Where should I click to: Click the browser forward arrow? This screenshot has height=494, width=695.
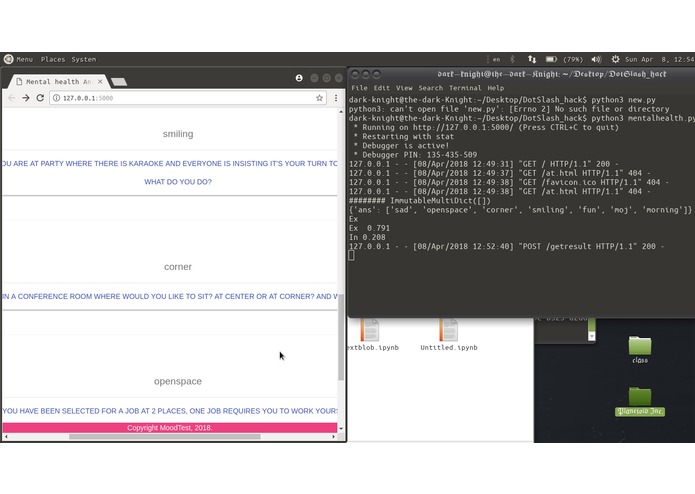click(26, 98)
